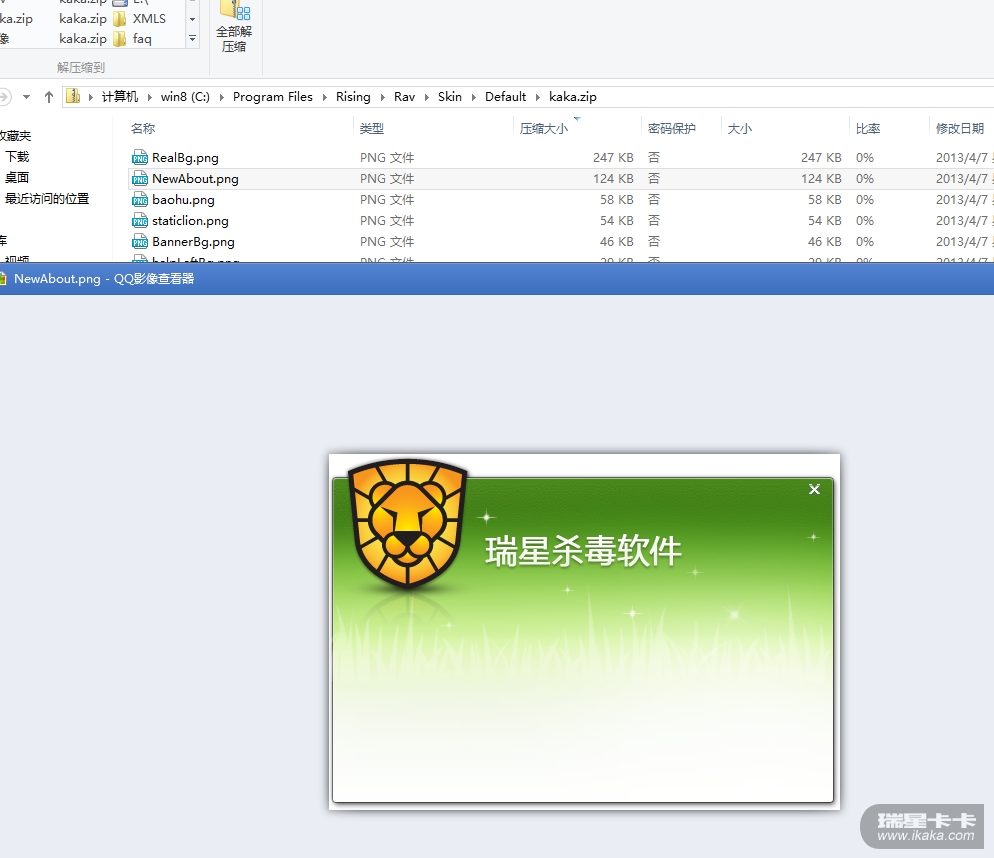Expand chevron after Rising breadcrumb
Viewport: 994px width, 858px height.
click(382, 97)
